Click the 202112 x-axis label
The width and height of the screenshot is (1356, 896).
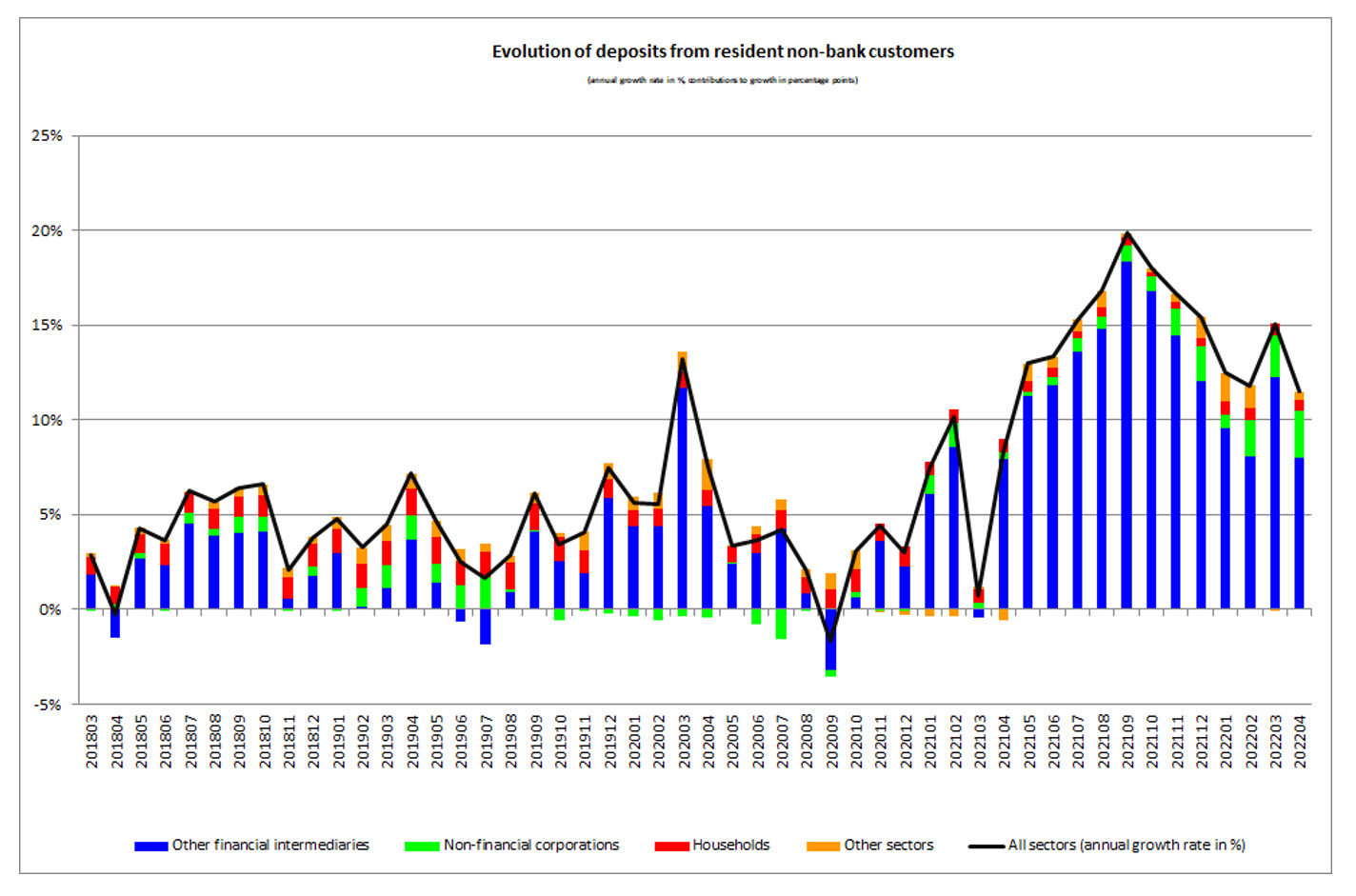[1201, 742]
